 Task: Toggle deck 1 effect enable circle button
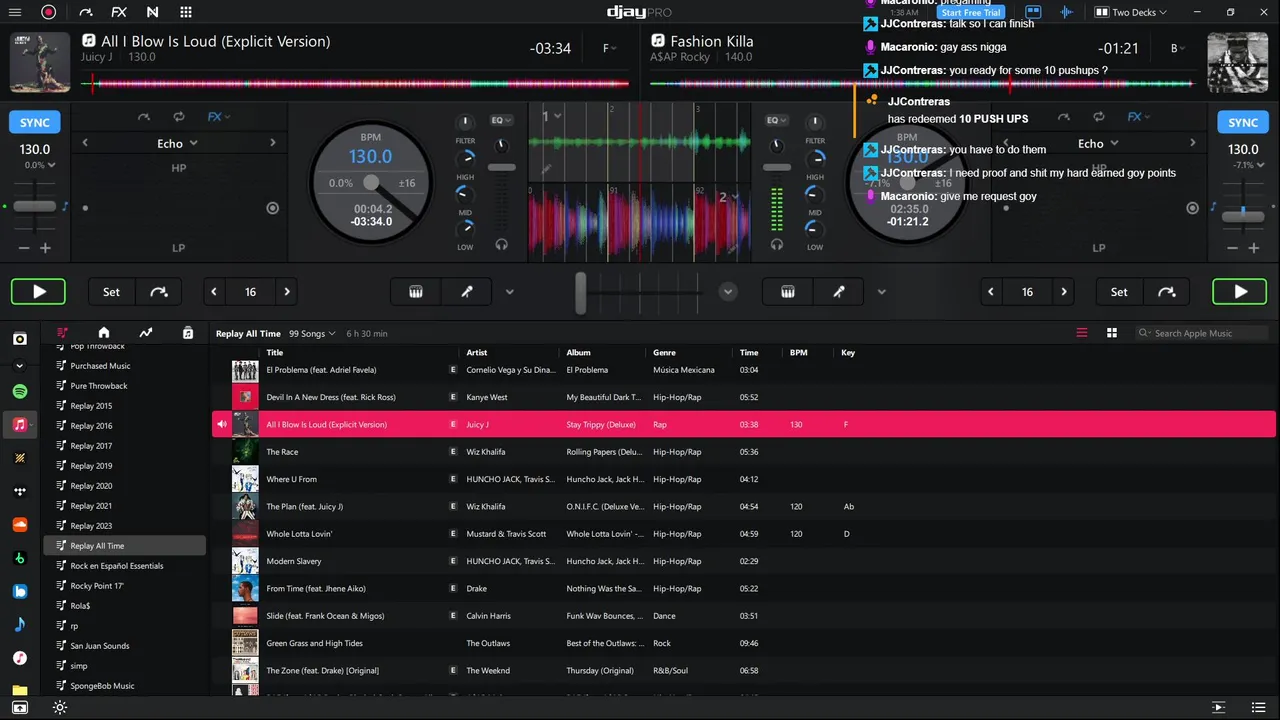tap(272, 208)
